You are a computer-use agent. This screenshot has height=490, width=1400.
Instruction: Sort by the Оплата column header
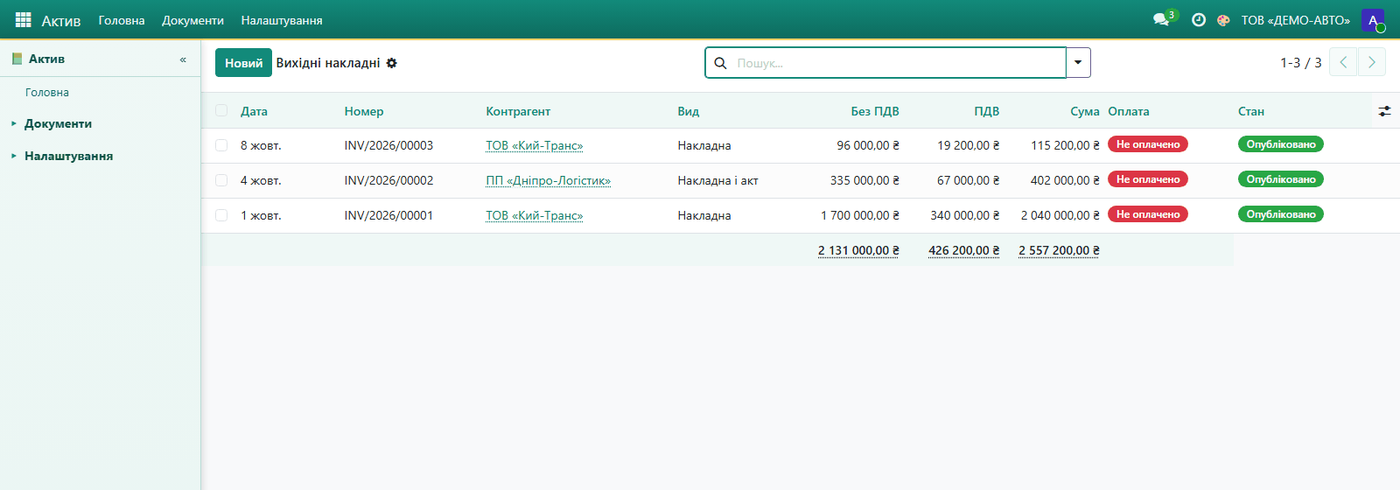coord(1128,111)
